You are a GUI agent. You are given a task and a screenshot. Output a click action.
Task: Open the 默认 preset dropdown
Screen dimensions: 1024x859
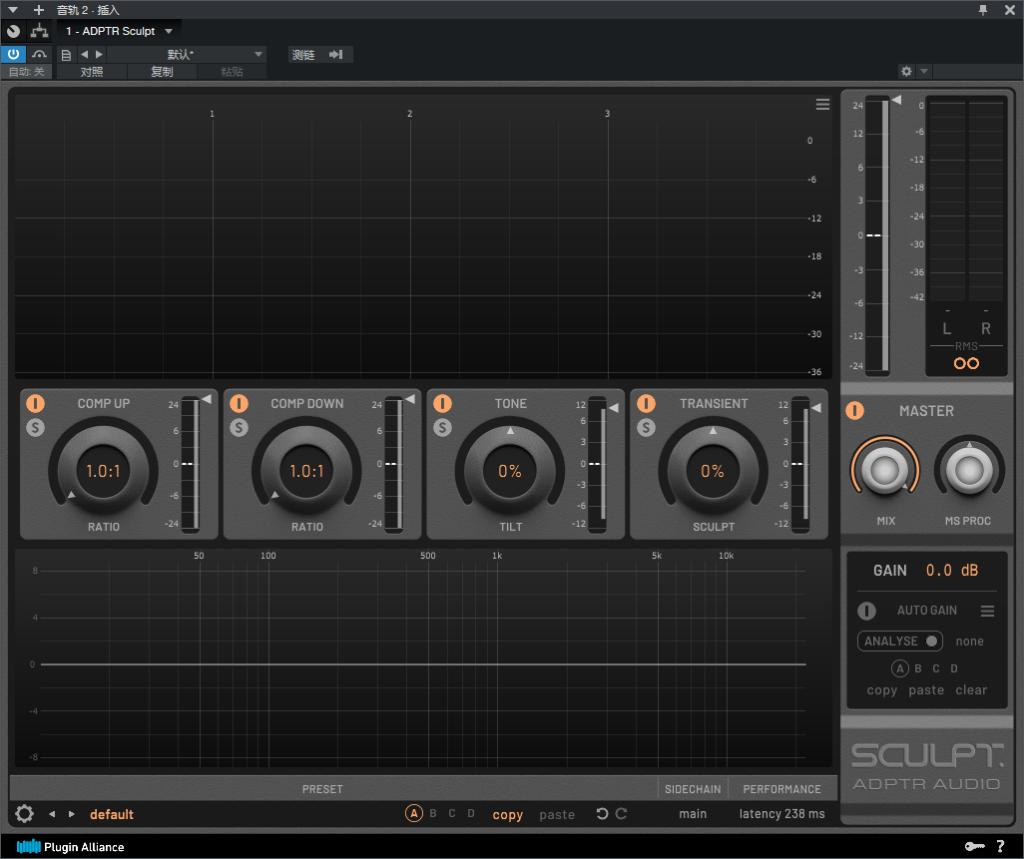(x=186, y=54)
